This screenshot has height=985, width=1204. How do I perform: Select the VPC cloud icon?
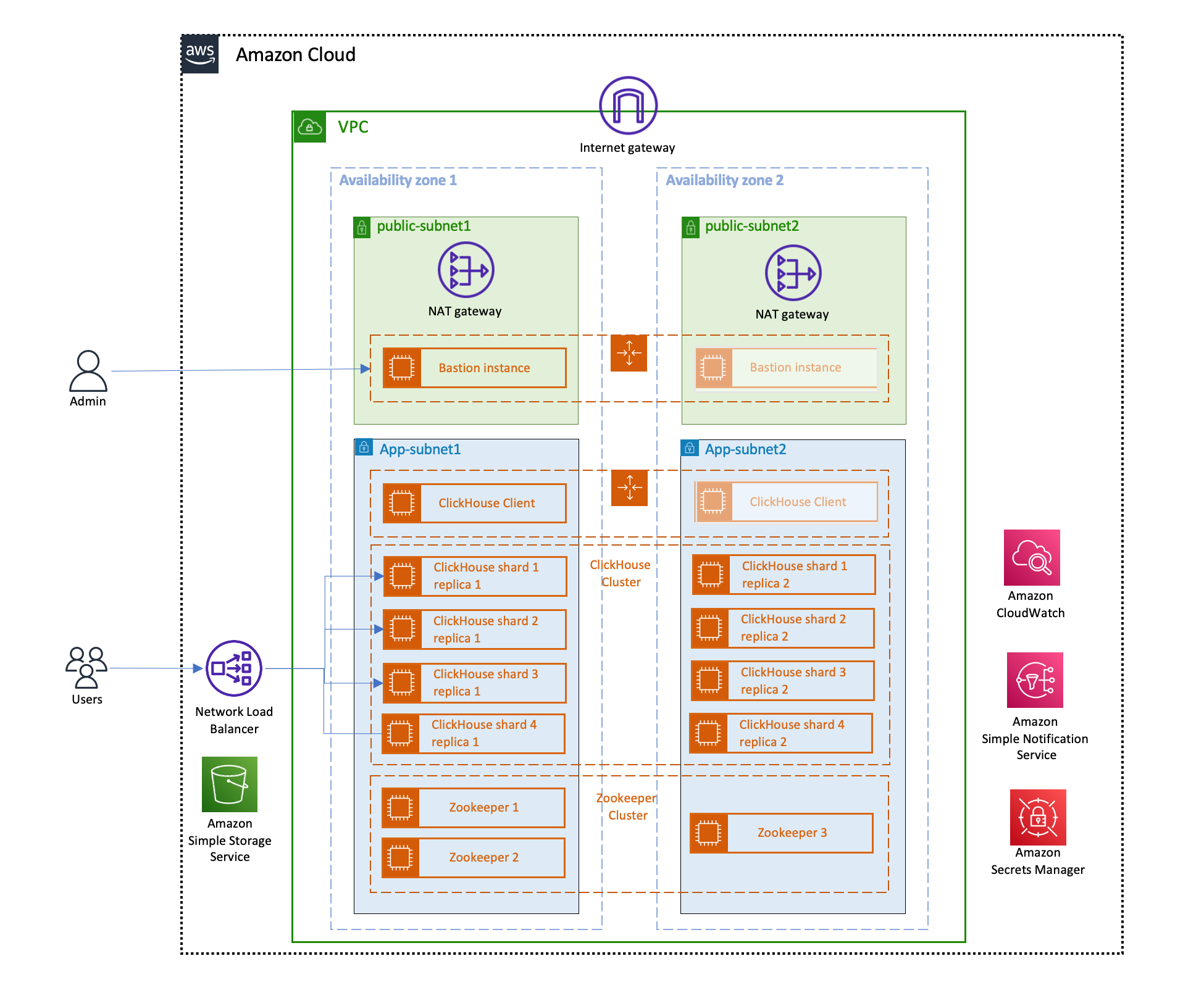click(x=309, y=127)
